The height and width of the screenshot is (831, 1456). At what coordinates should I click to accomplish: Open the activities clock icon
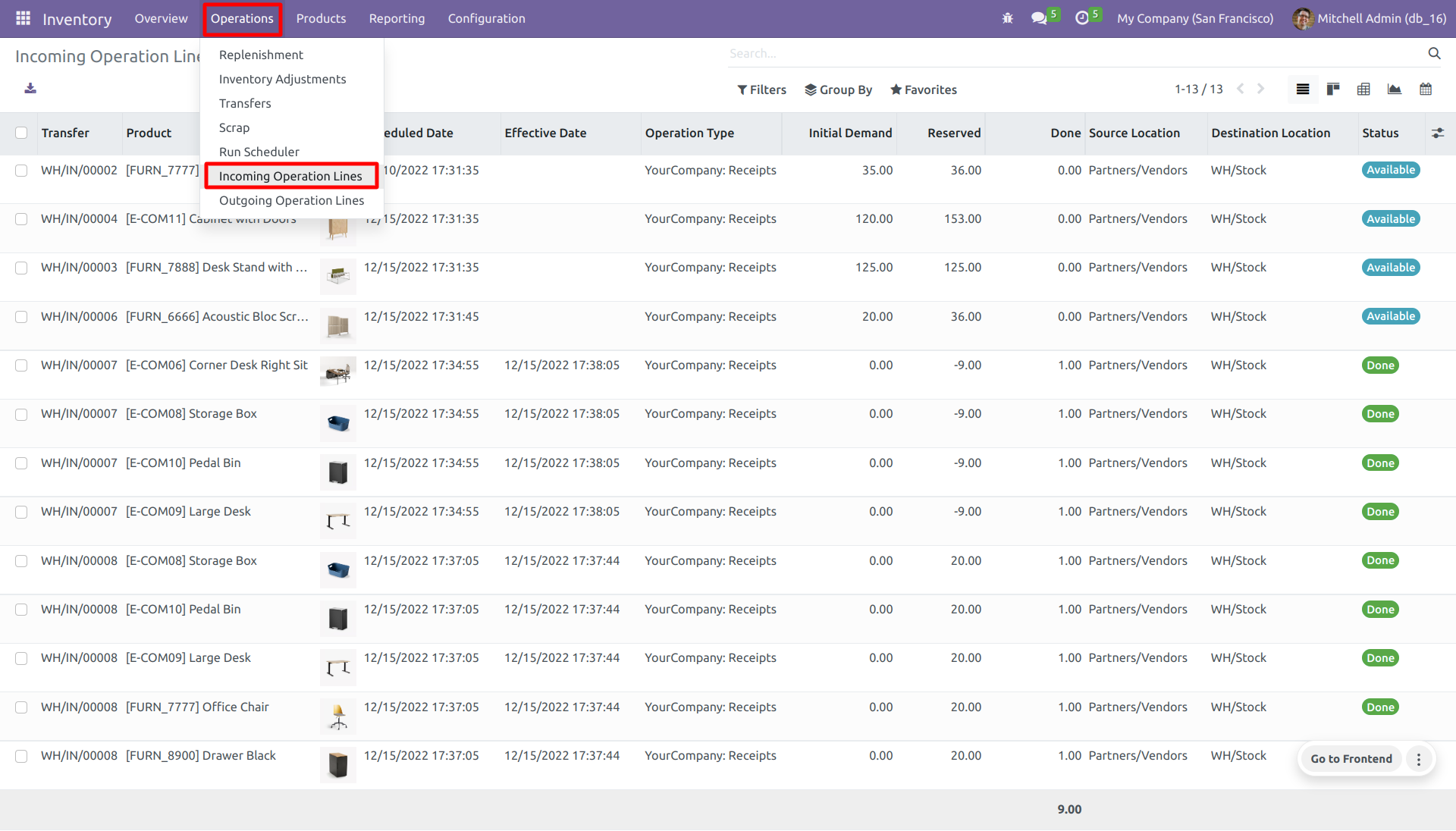[1082, 18]
